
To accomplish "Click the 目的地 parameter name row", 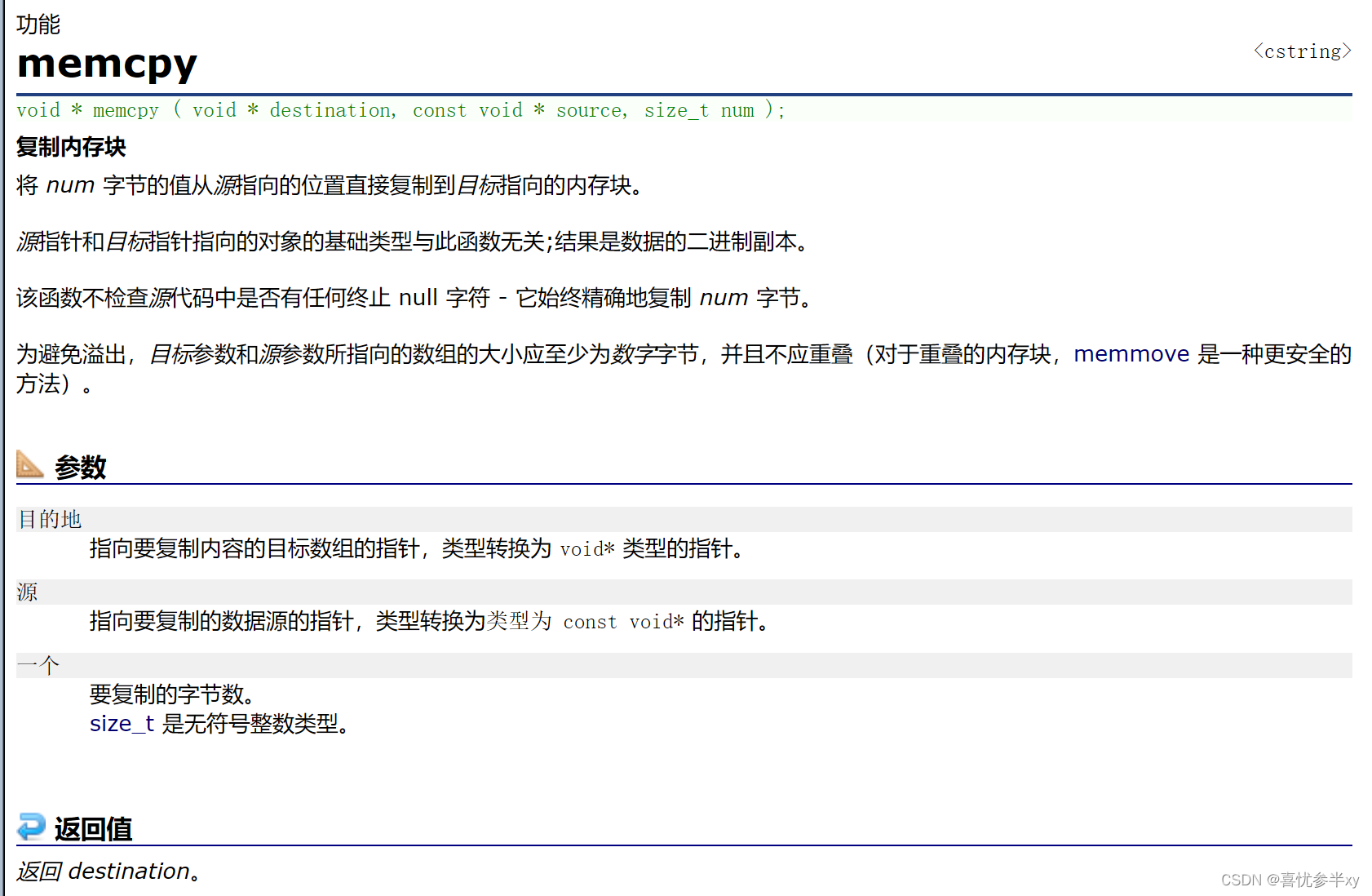I will pyautogui.click(x=684, y=519).
